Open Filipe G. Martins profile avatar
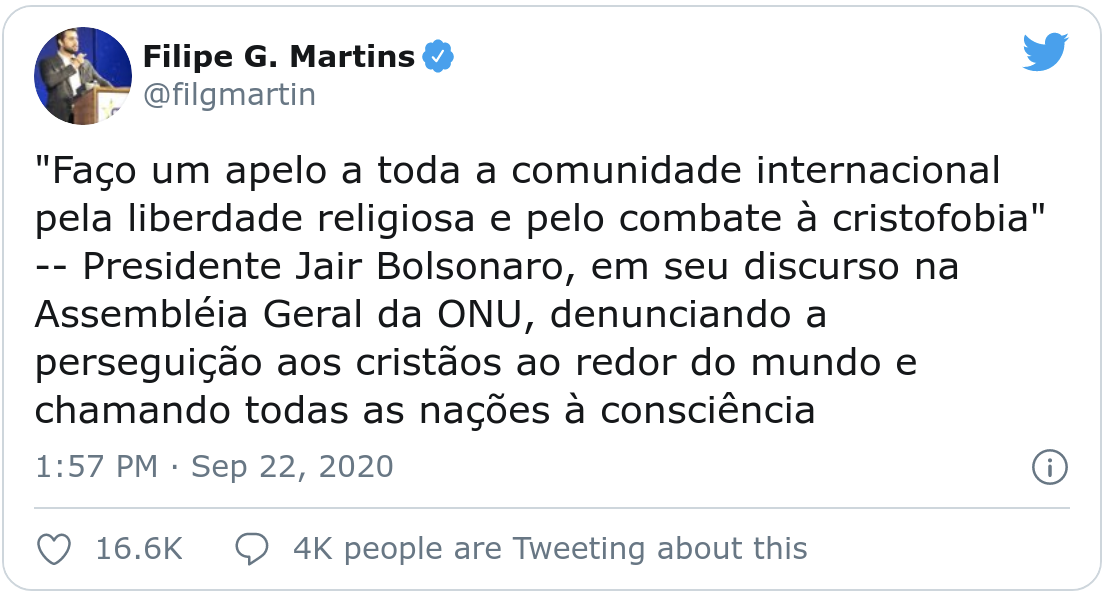Image resolution: width=1108 pixels, height=603 pixels. coord(83,76)
